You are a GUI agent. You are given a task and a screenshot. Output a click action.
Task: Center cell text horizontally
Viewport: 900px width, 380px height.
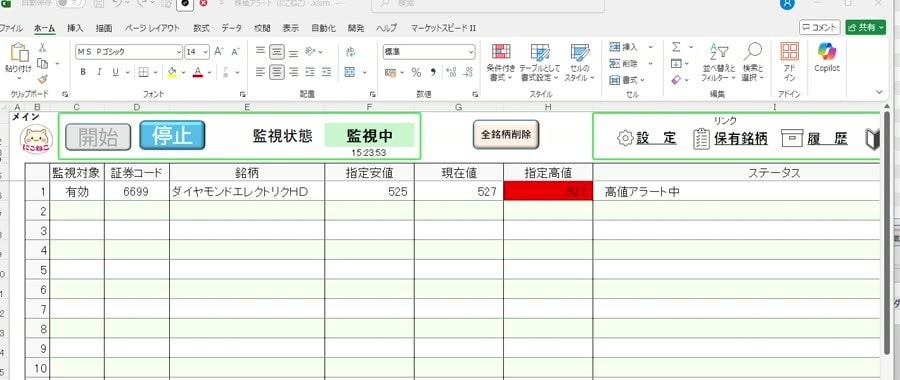(x=277, y=72)
